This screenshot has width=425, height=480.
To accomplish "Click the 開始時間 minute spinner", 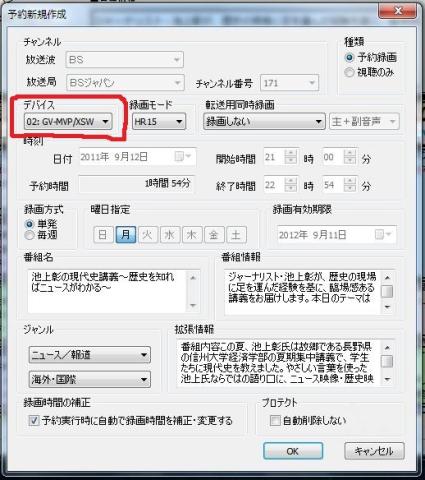I will 350,157.
